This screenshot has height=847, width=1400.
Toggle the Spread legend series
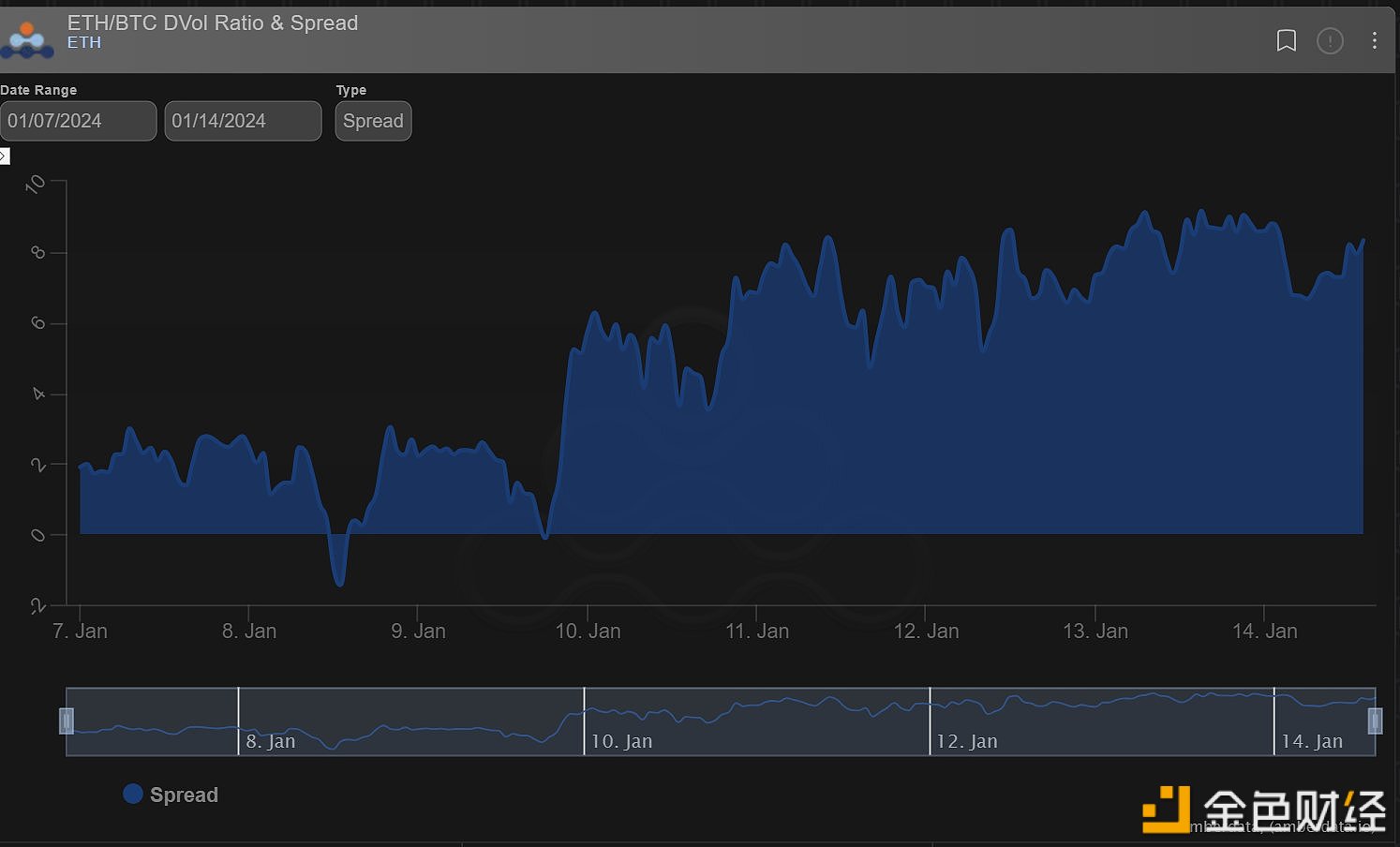click(x=171, y=795)
